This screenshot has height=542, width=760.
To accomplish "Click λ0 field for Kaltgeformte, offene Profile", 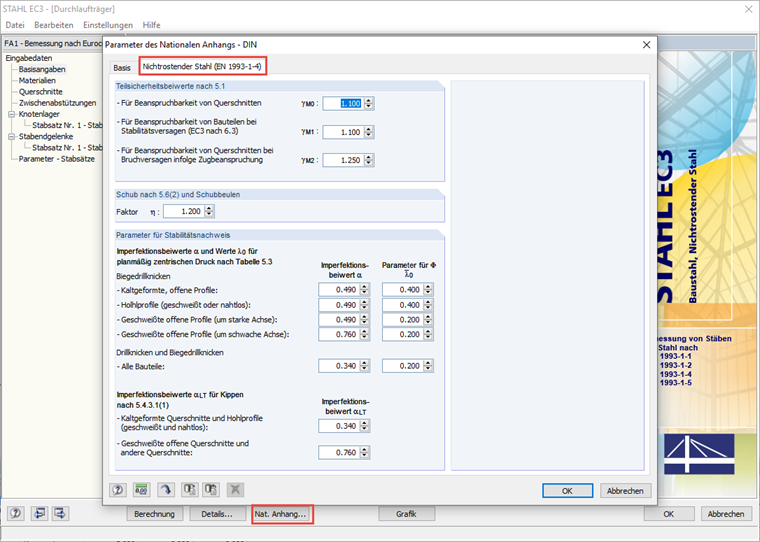I will [x=402, y=290].
